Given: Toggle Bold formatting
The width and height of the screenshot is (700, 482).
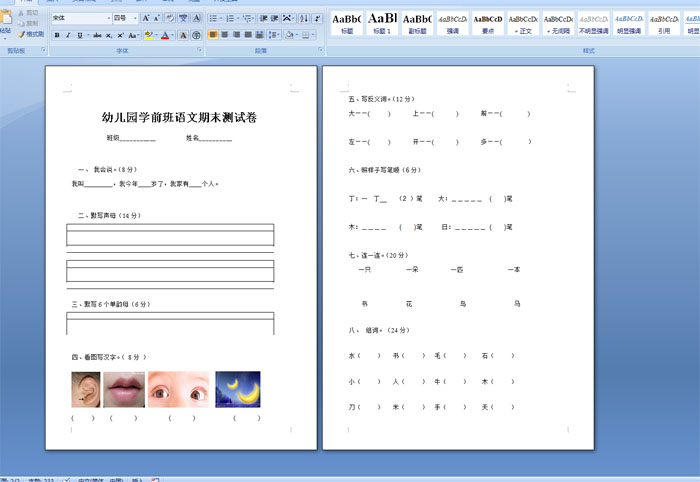Looking at the screenshot, I should 57,35.
